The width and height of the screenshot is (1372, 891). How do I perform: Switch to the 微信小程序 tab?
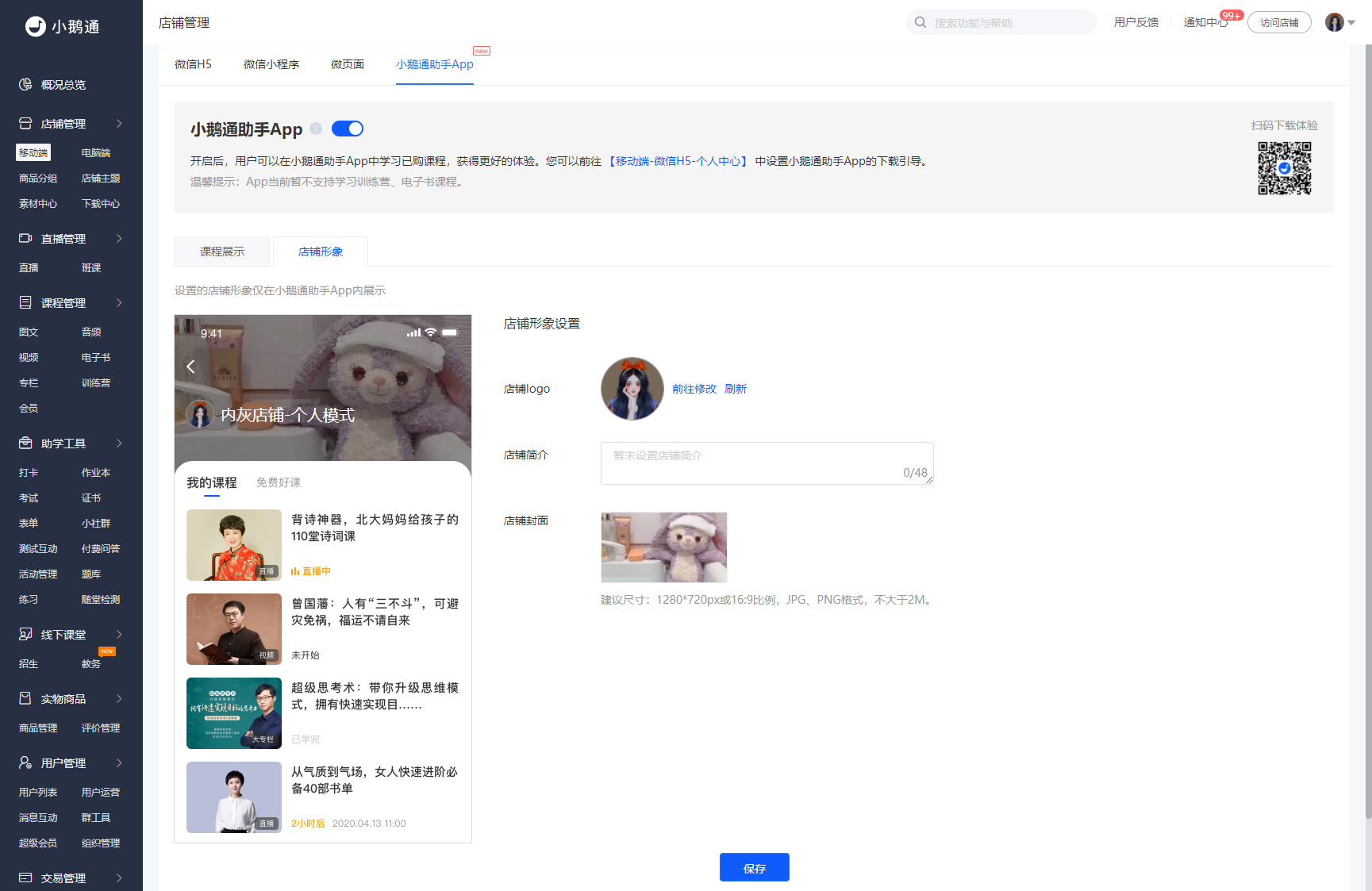(x=271, y=64)
